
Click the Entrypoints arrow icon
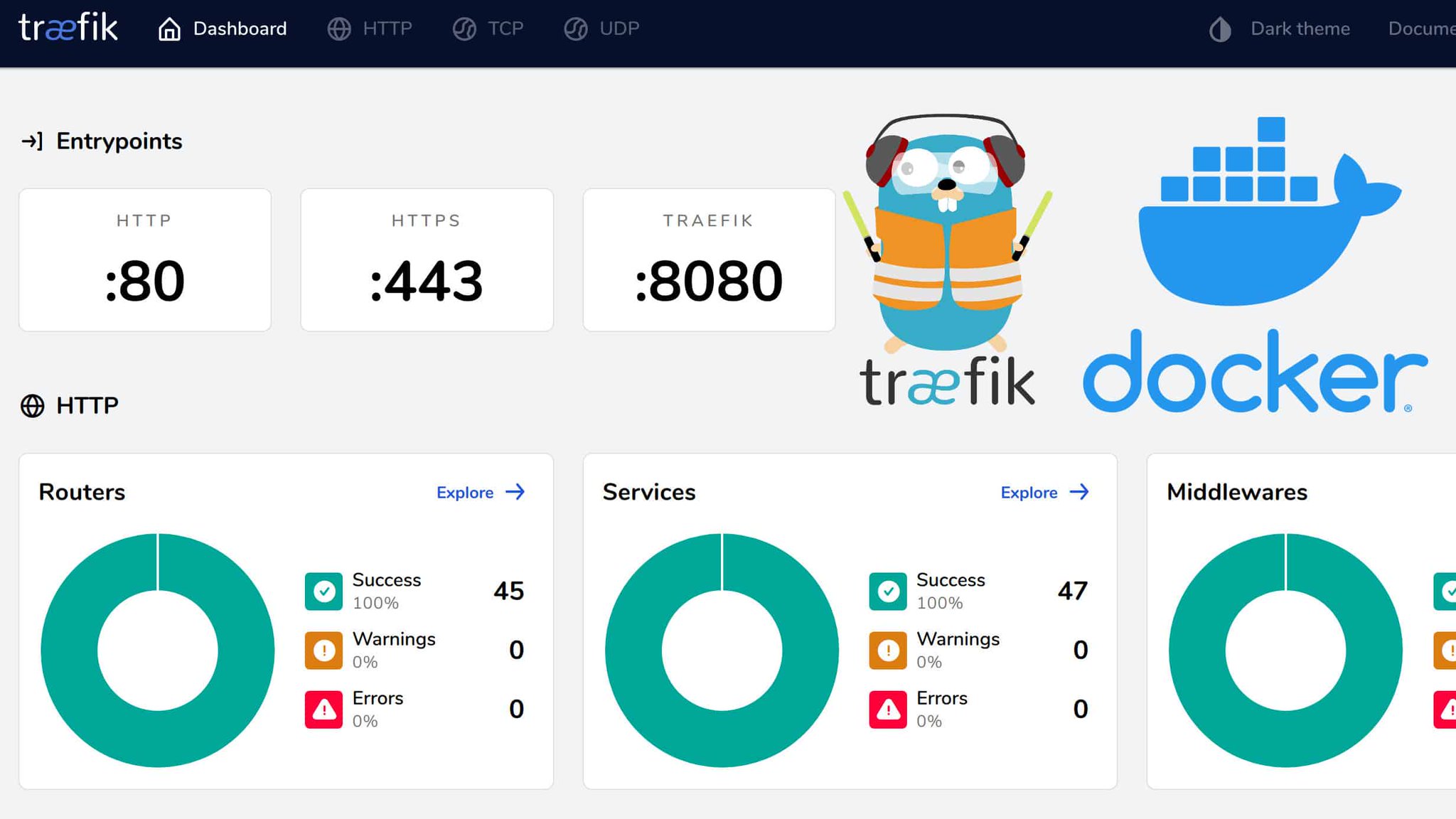tap(32, 141)
